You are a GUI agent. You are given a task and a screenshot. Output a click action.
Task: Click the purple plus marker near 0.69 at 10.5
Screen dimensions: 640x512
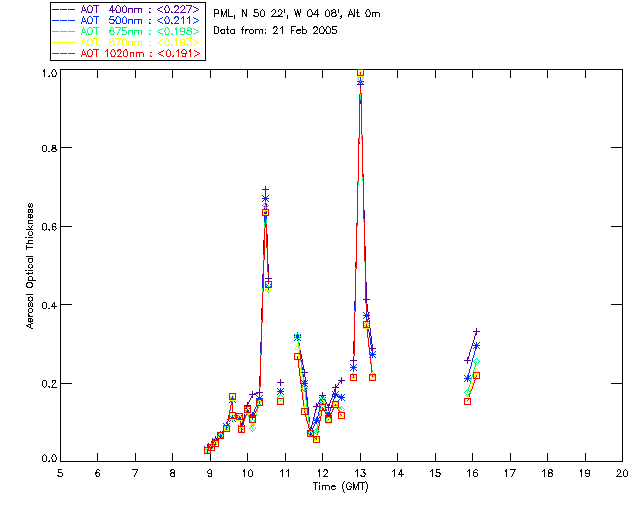[266, 189]
